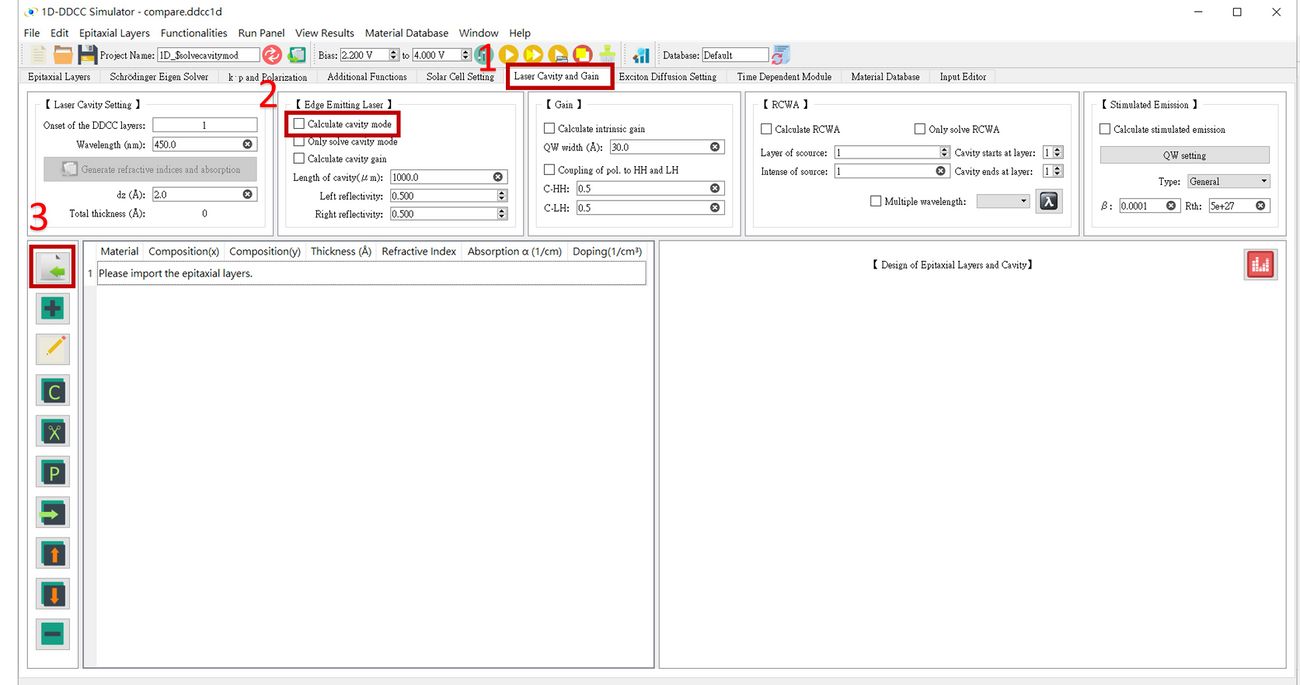Image resolution: width=1300 pixels, height=685 pixels.
Task: Click the lambda wavelength button
Action: [x=1048, y=201]
